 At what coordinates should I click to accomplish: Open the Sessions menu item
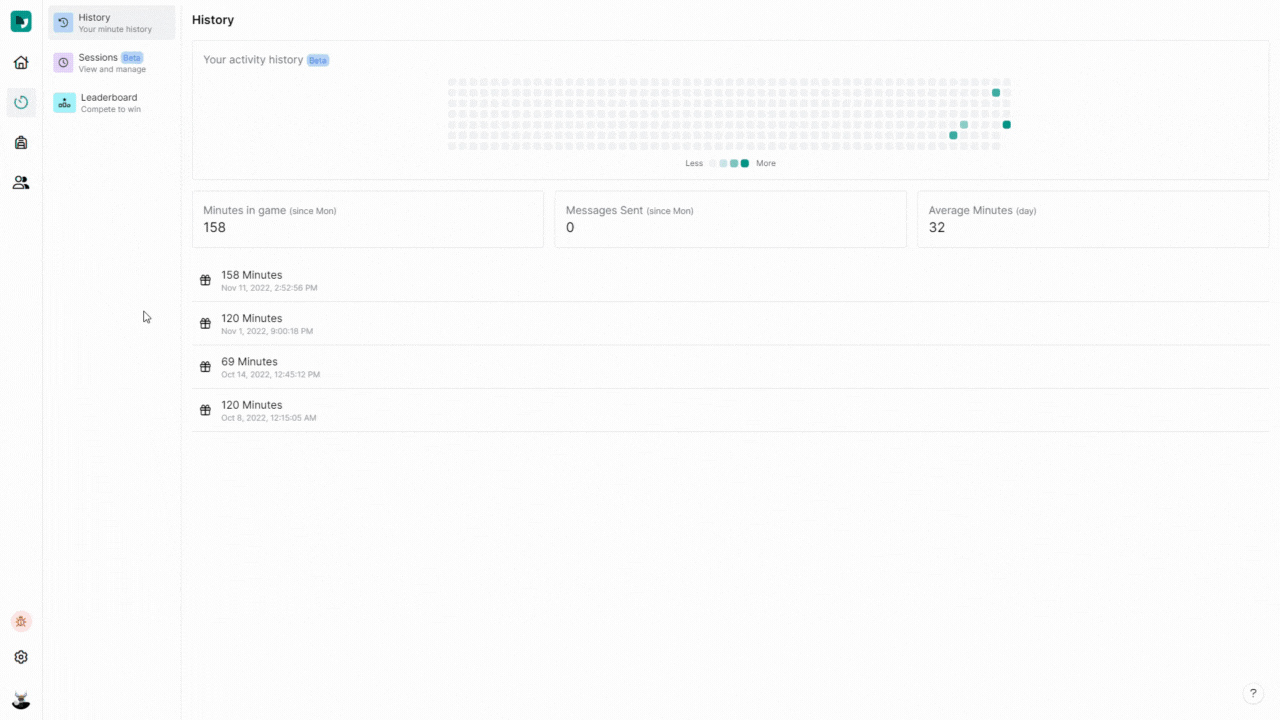111,63
